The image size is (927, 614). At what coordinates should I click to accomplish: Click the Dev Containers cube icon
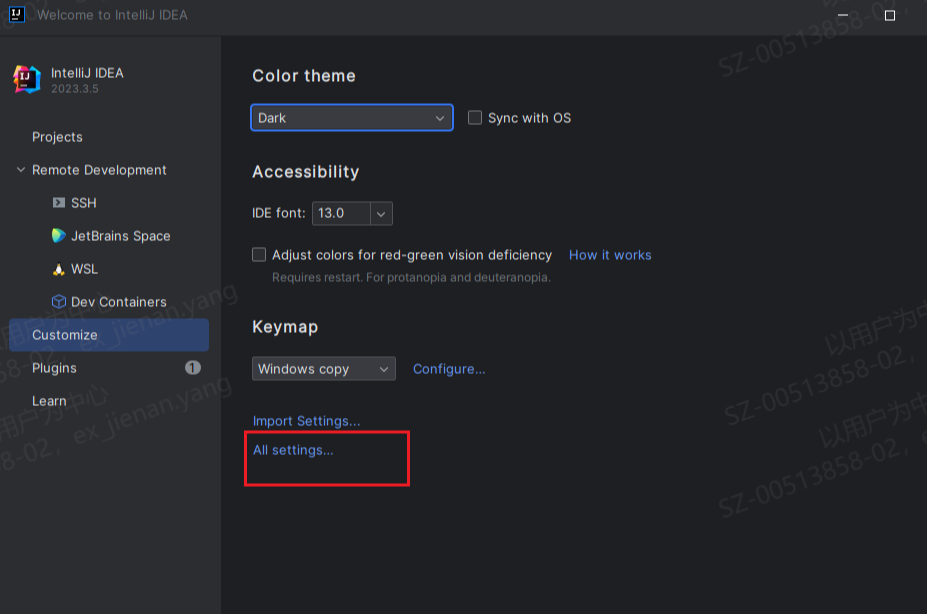59,302
